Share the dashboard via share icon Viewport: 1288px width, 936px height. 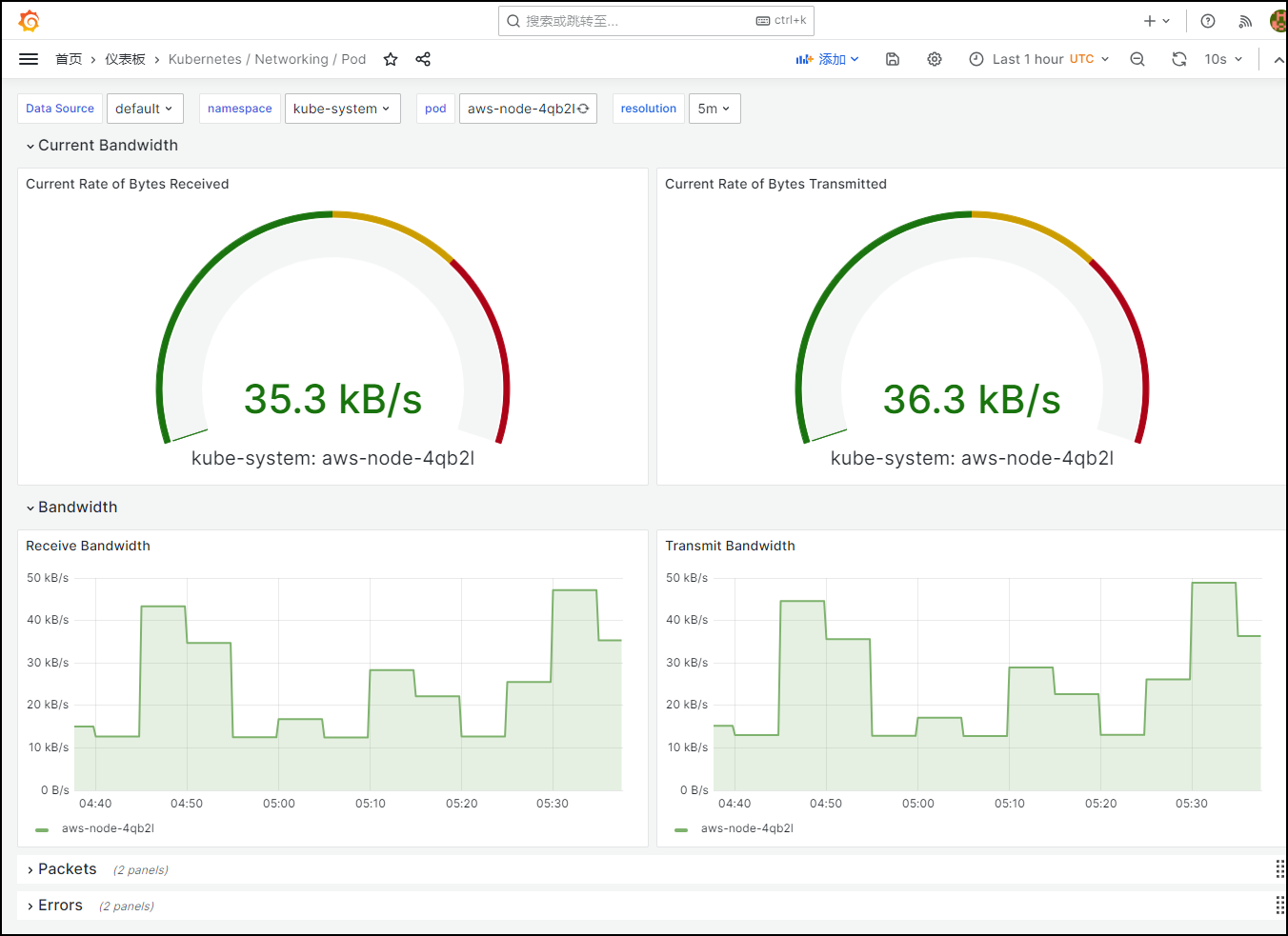[423, 59]
